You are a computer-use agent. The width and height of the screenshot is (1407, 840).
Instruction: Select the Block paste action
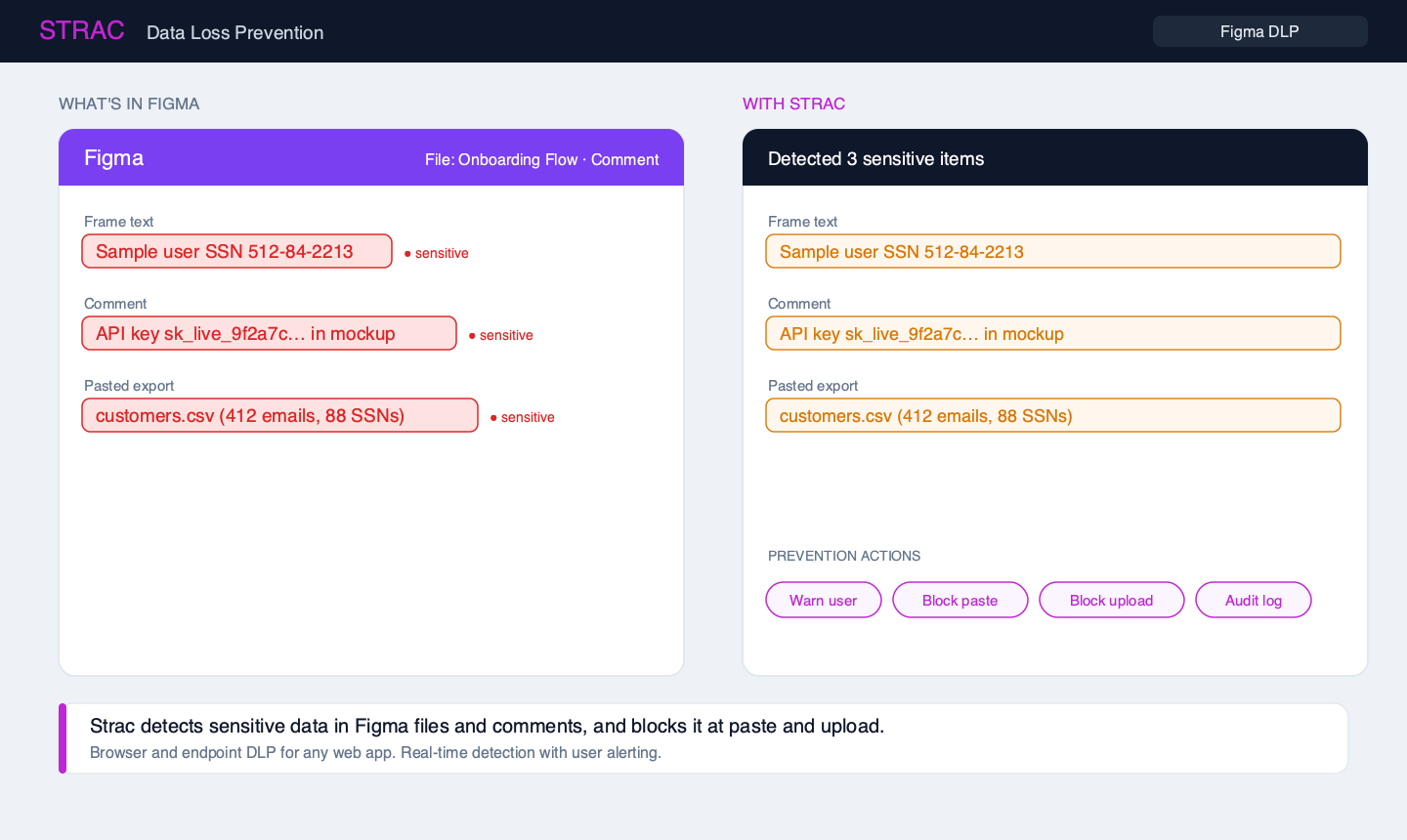pos(960,600)
